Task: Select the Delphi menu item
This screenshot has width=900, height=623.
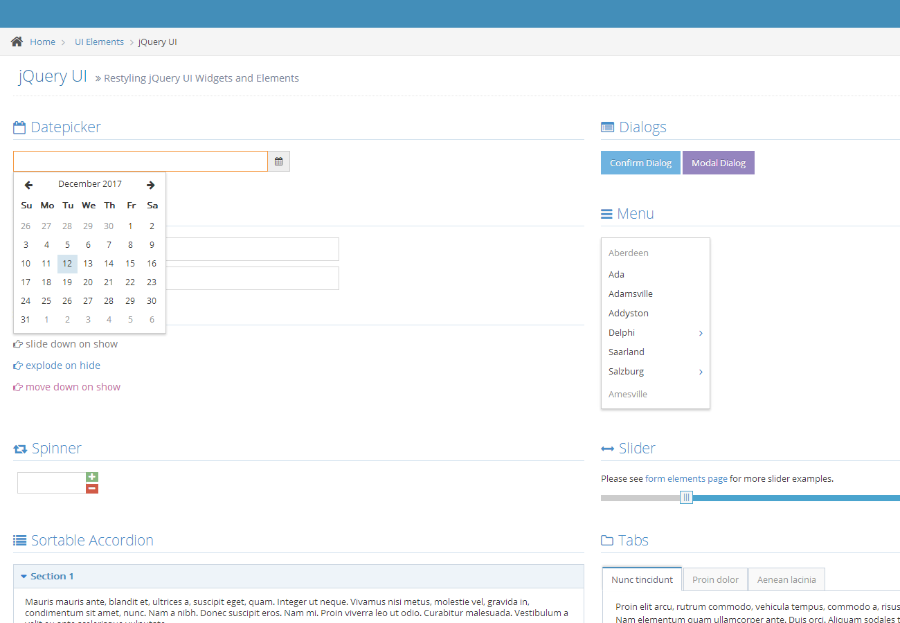Action: tap(655, 333)
